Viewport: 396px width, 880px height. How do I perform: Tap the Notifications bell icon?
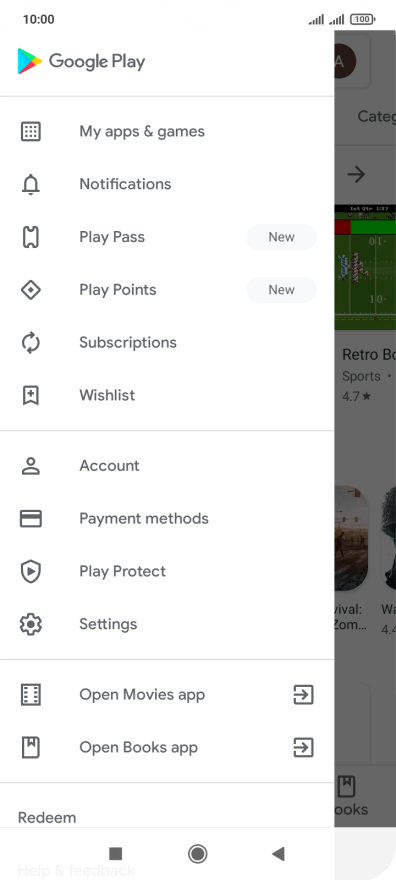[x=31, y=184]
